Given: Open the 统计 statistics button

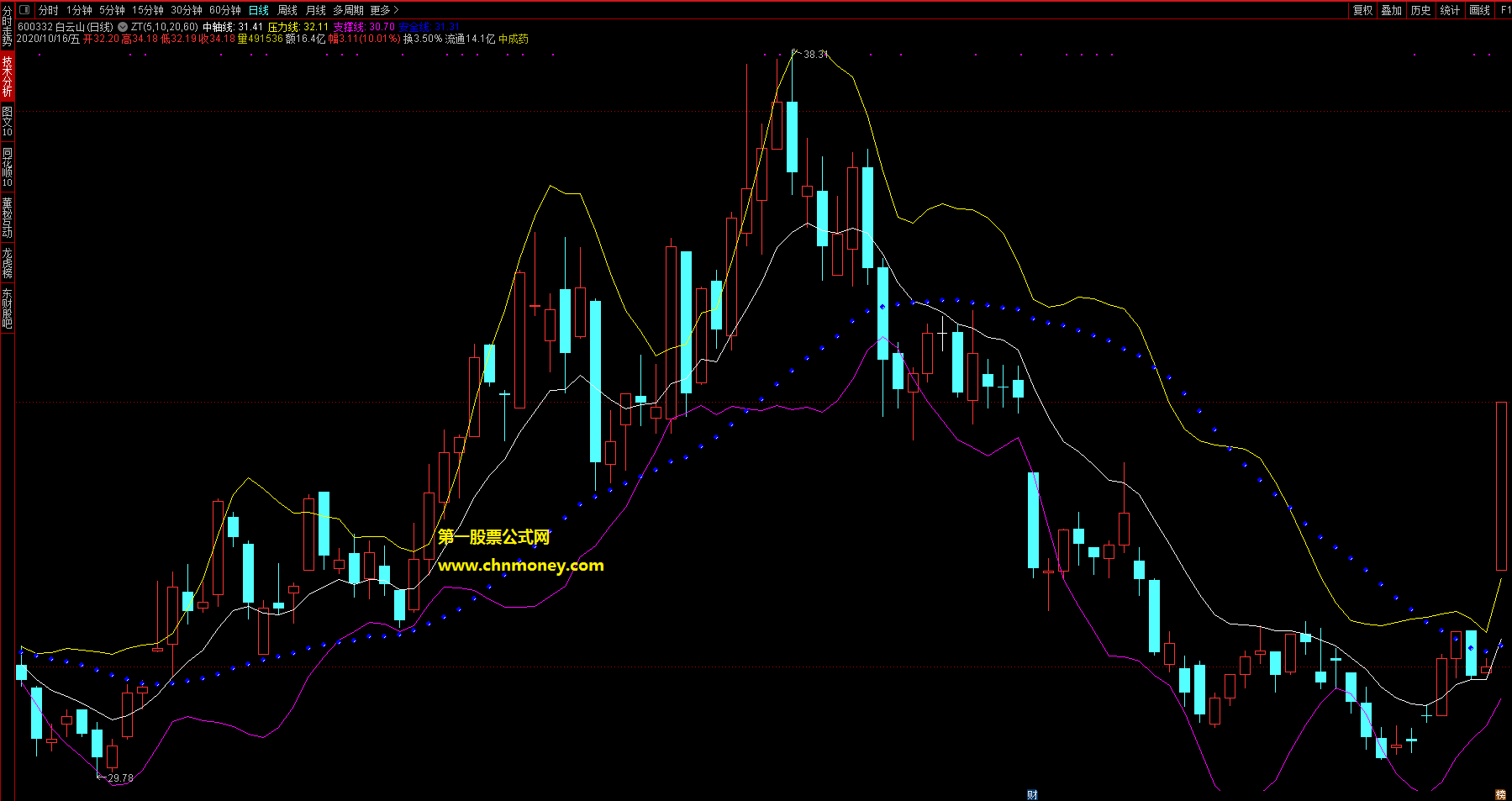Looking at the screenshot, I should click(1450, 10).
